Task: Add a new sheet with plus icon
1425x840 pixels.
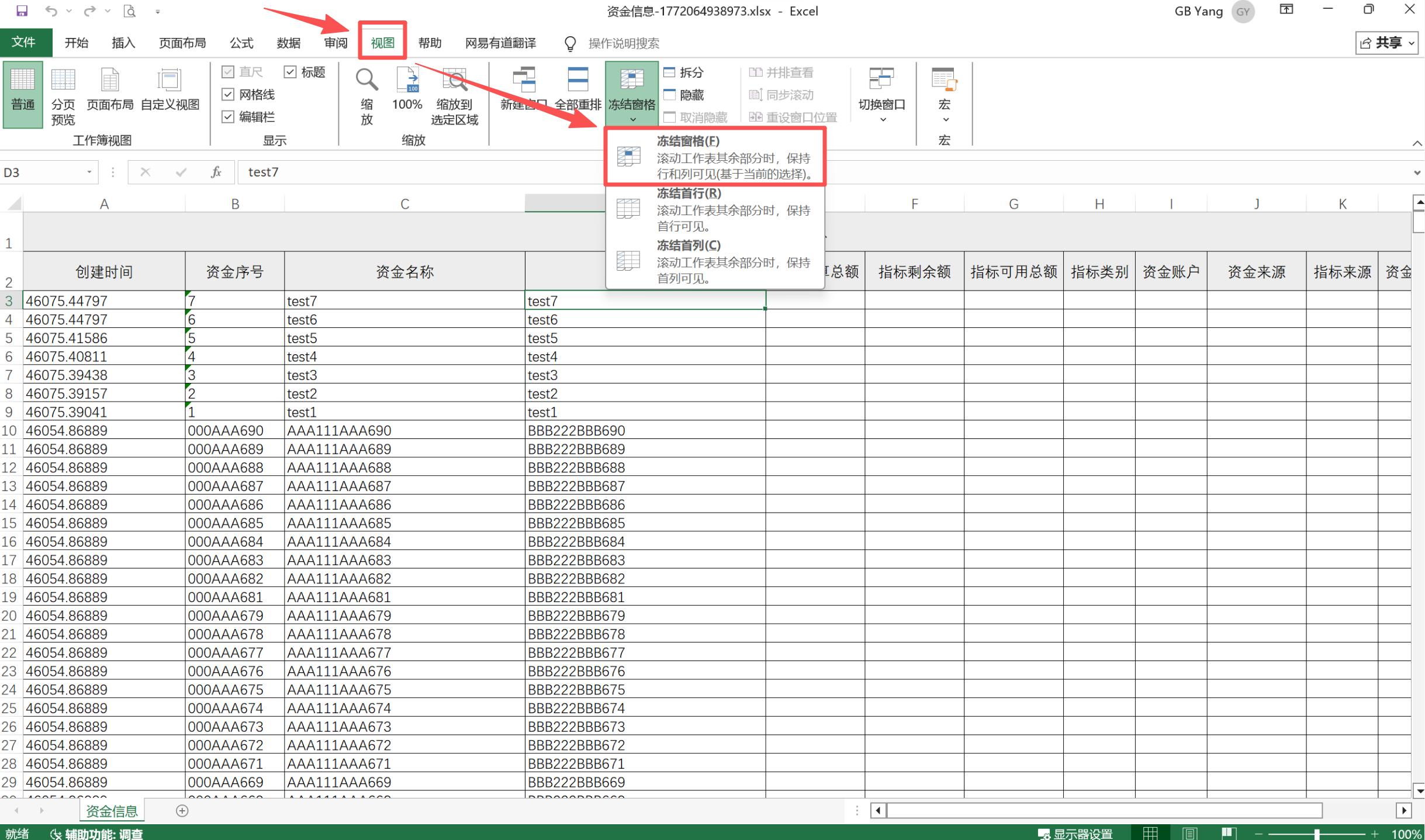Action: pyautogui.click(x=182, y=811)
